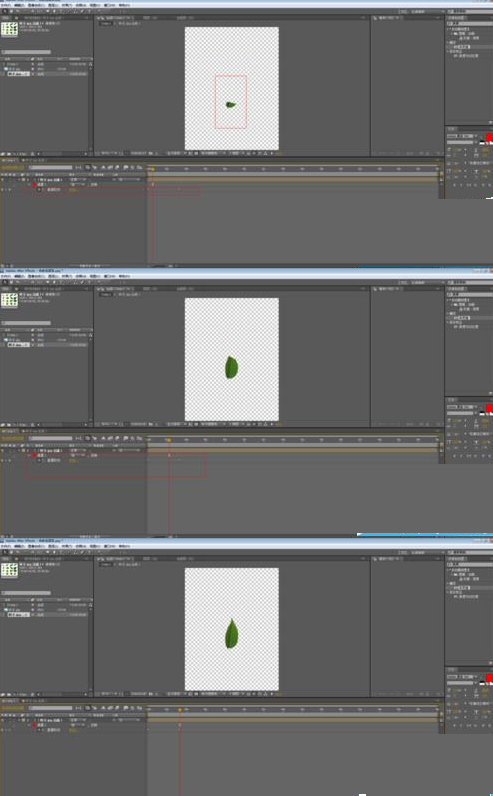Click the Selection tool in the pointed-leaf window toolbar
The height and width of the screenshot is (796, 493).
[x=4, y=552]
